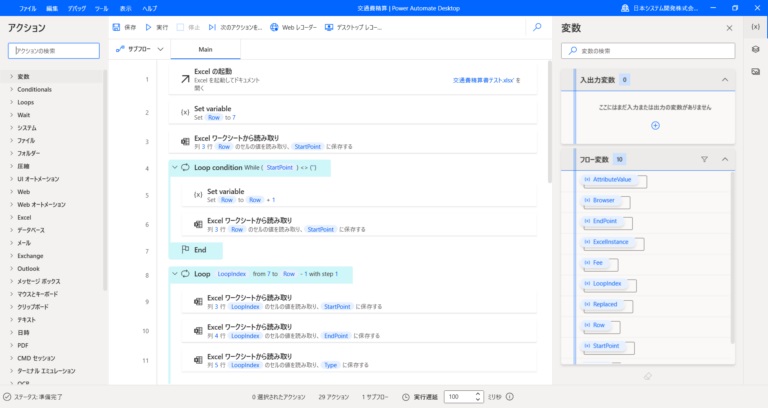This screenshot has height=408, width=768.
Task: Click the EndPoint variable on line 10
Action: (336, 336)
